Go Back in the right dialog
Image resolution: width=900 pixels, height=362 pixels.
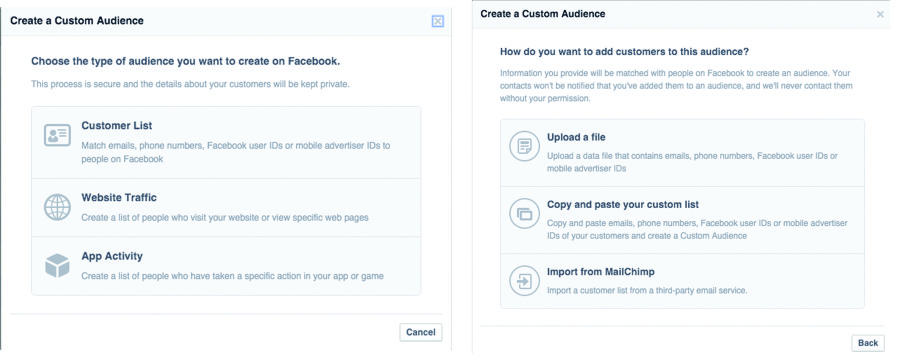[x=868, y=342]
